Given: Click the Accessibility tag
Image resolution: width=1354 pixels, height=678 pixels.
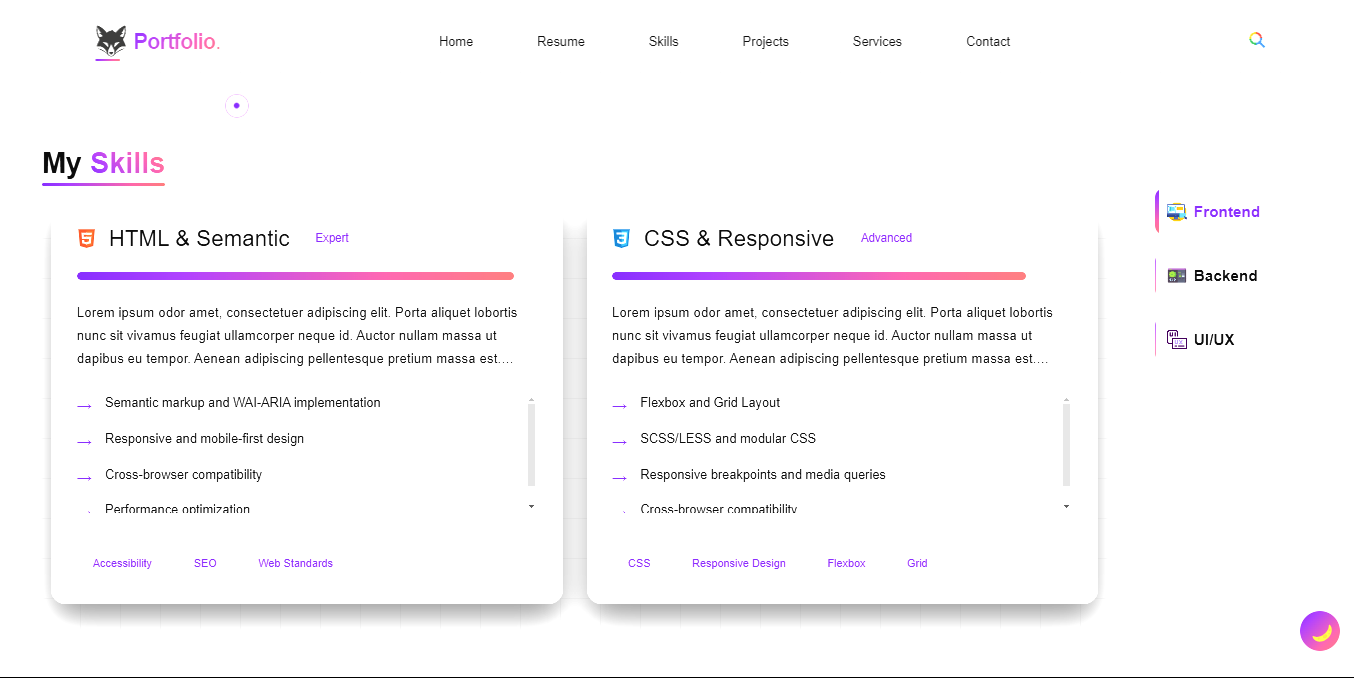Looking at the screenshot, I should point(122,563).
